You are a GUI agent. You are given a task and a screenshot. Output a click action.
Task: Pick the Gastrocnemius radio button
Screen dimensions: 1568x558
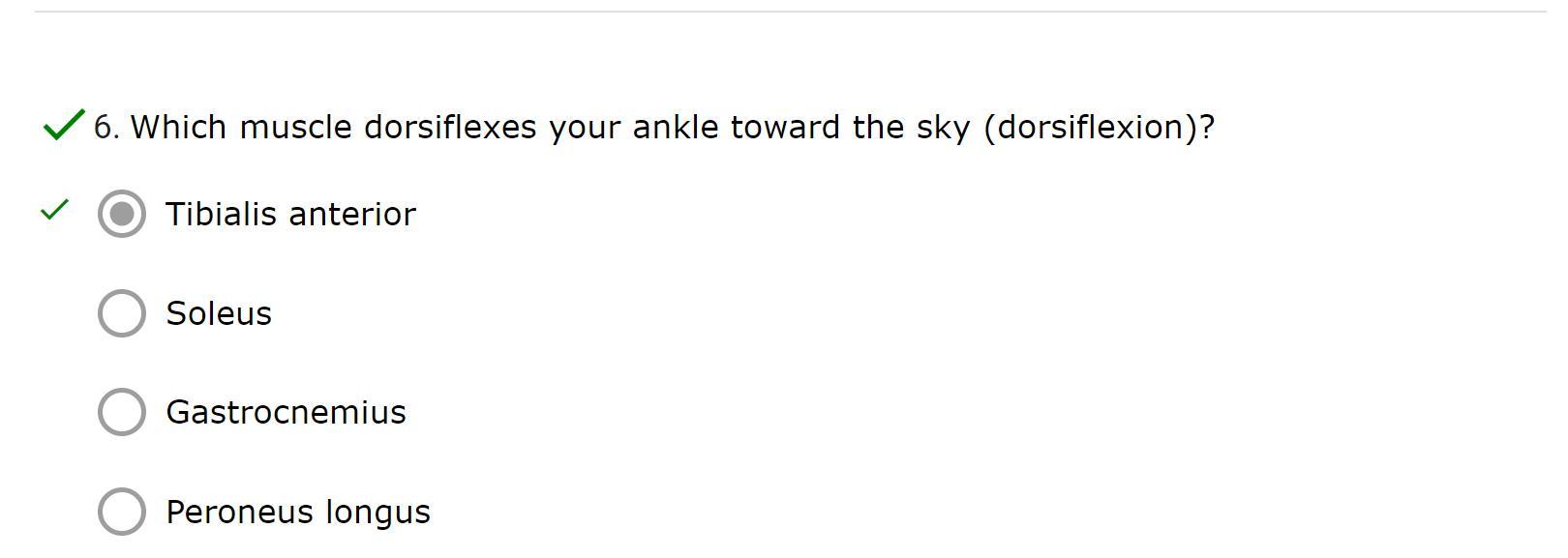122,412
